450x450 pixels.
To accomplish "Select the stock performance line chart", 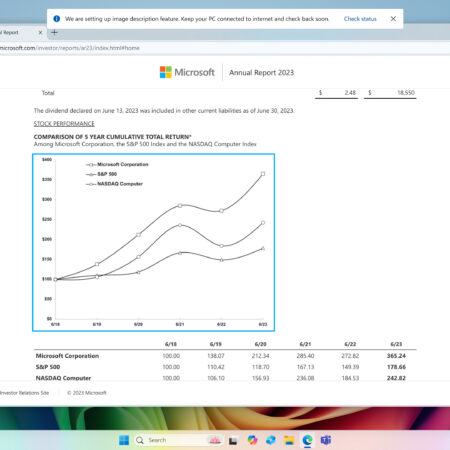I will point(154,242).
